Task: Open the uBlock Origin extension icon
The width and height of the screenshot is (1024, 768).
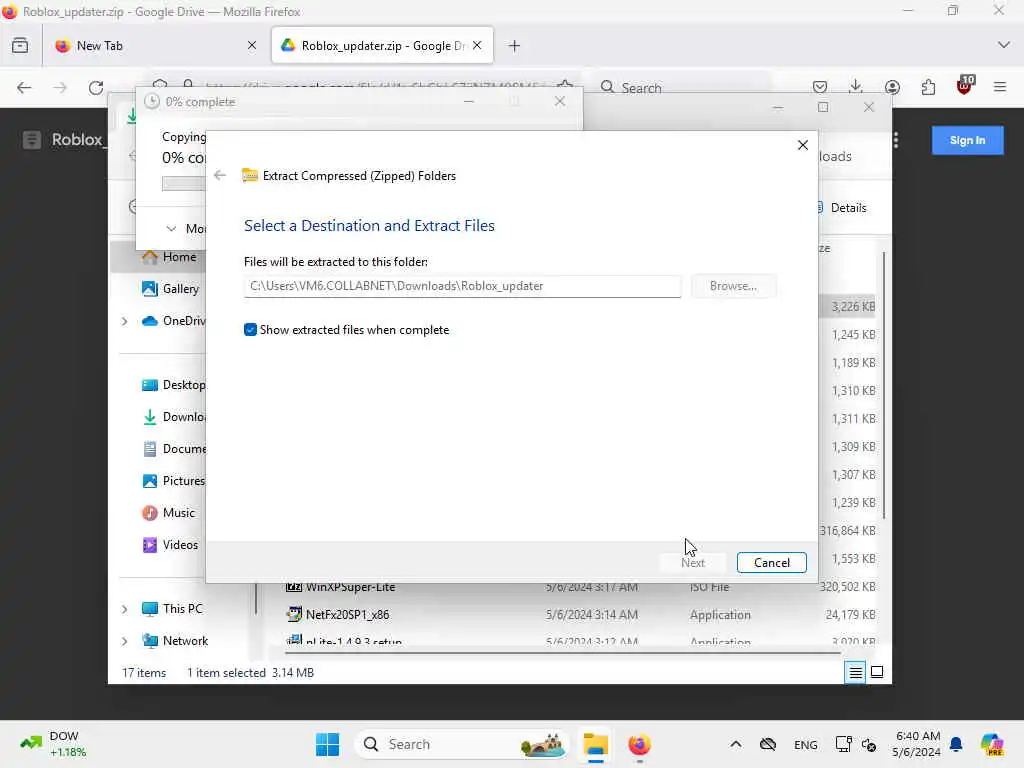Action: 965,86
